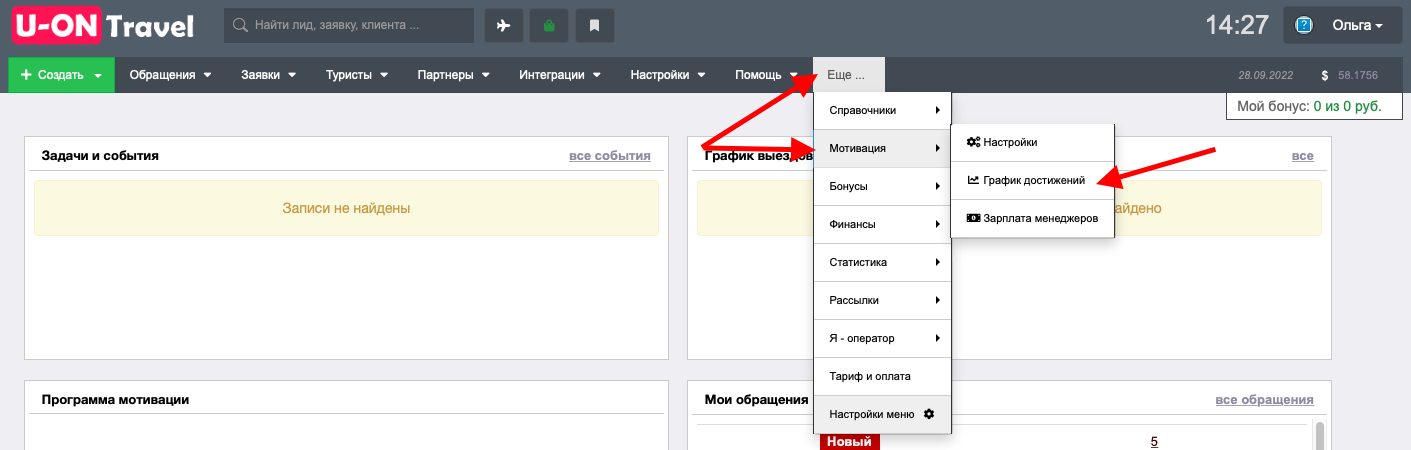Expand the Заявки menu
Screen dimensions: 1411x450
[x=268, y=75]
